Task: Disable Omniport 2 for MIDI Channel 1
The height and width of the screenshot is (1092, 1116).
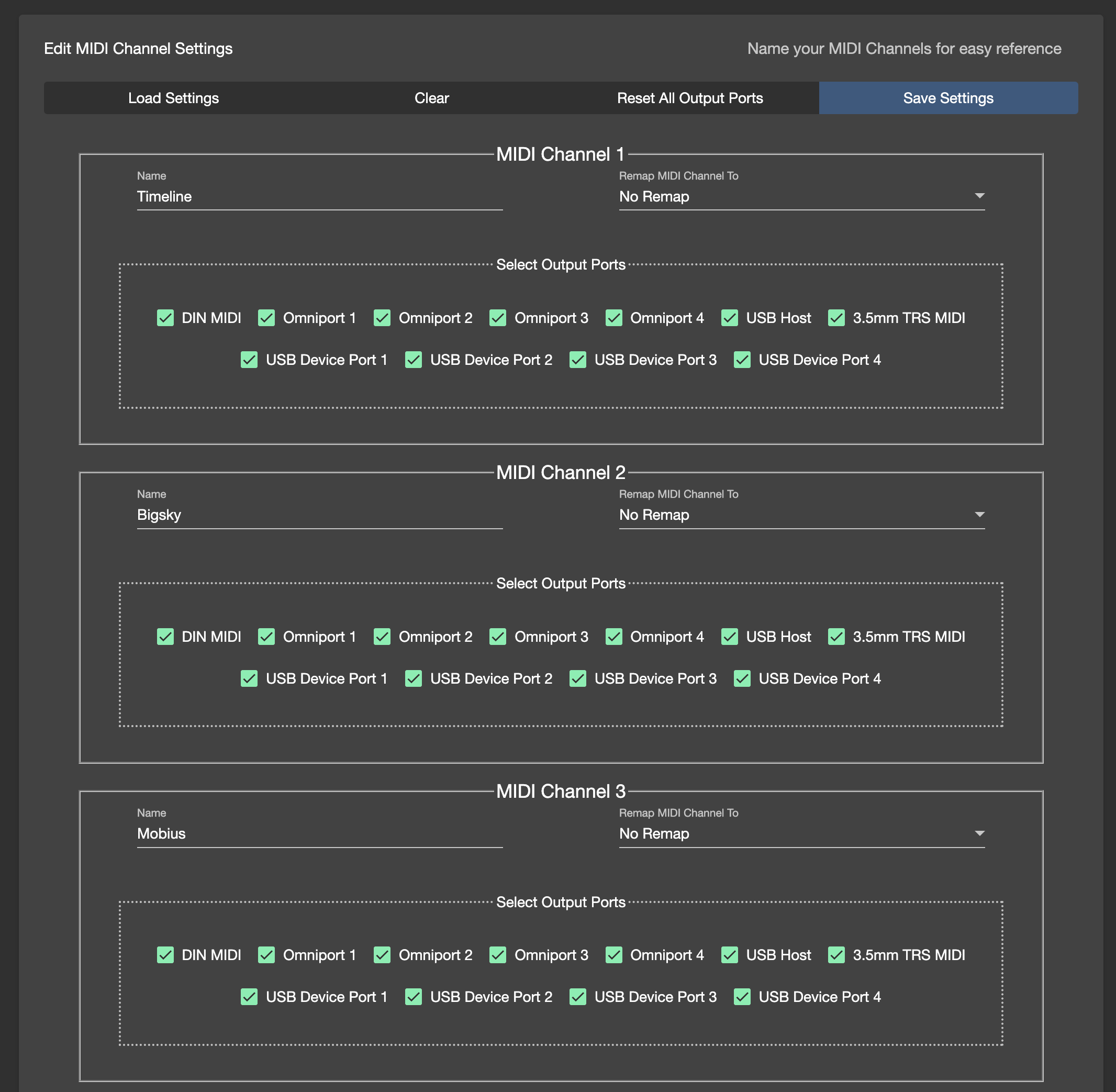Action: [382, 318]
